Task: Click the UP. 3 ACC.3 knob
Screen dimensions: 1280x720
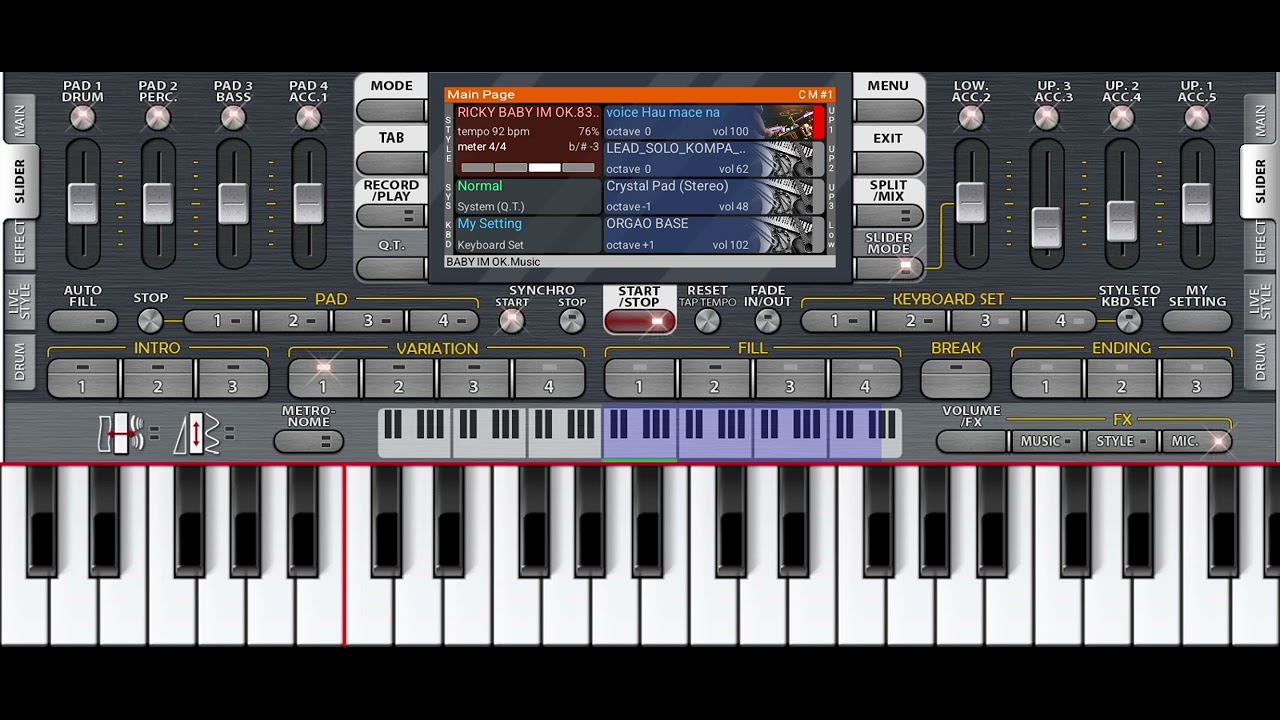Action: 1046,118
